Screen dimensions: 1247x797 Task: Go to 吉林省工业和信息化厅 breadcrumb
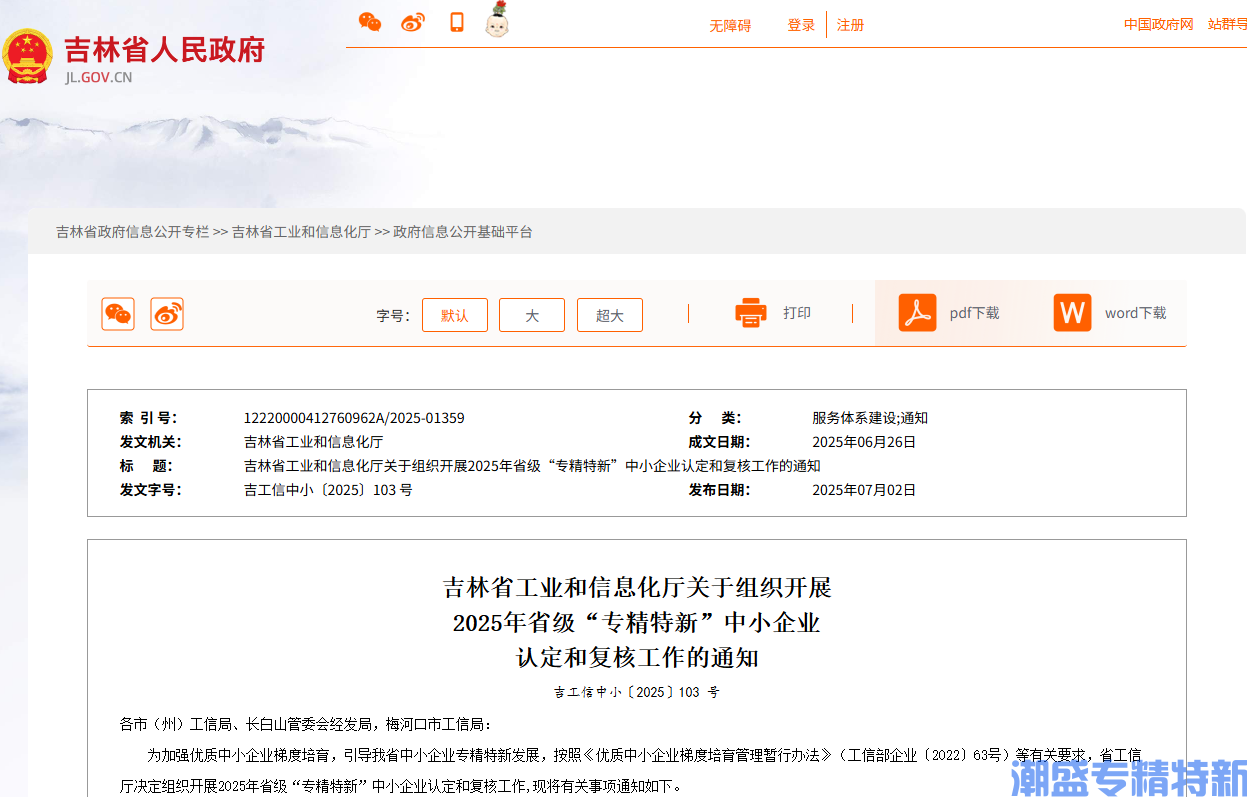click(x=301, y=232)
